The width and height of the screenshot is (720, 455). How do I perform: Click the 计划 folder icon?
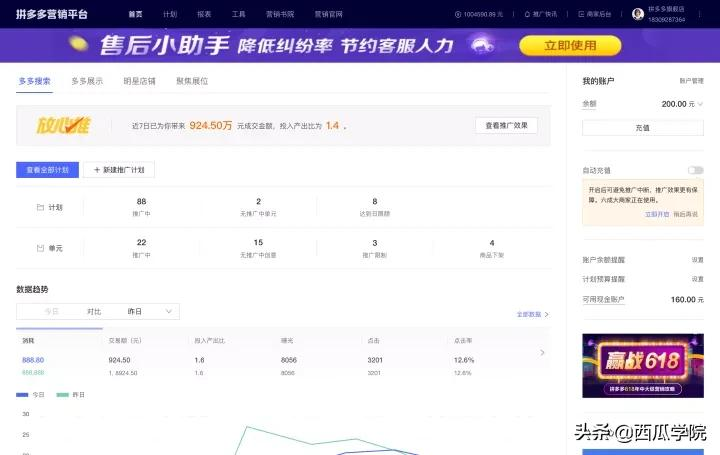(40, 208)
